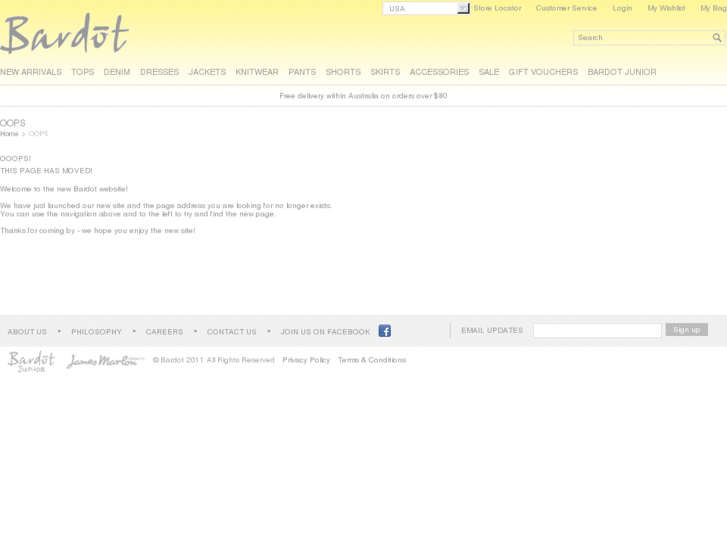Open the Jackets category
Screen dimensions: 727x545
pos(207,72)
